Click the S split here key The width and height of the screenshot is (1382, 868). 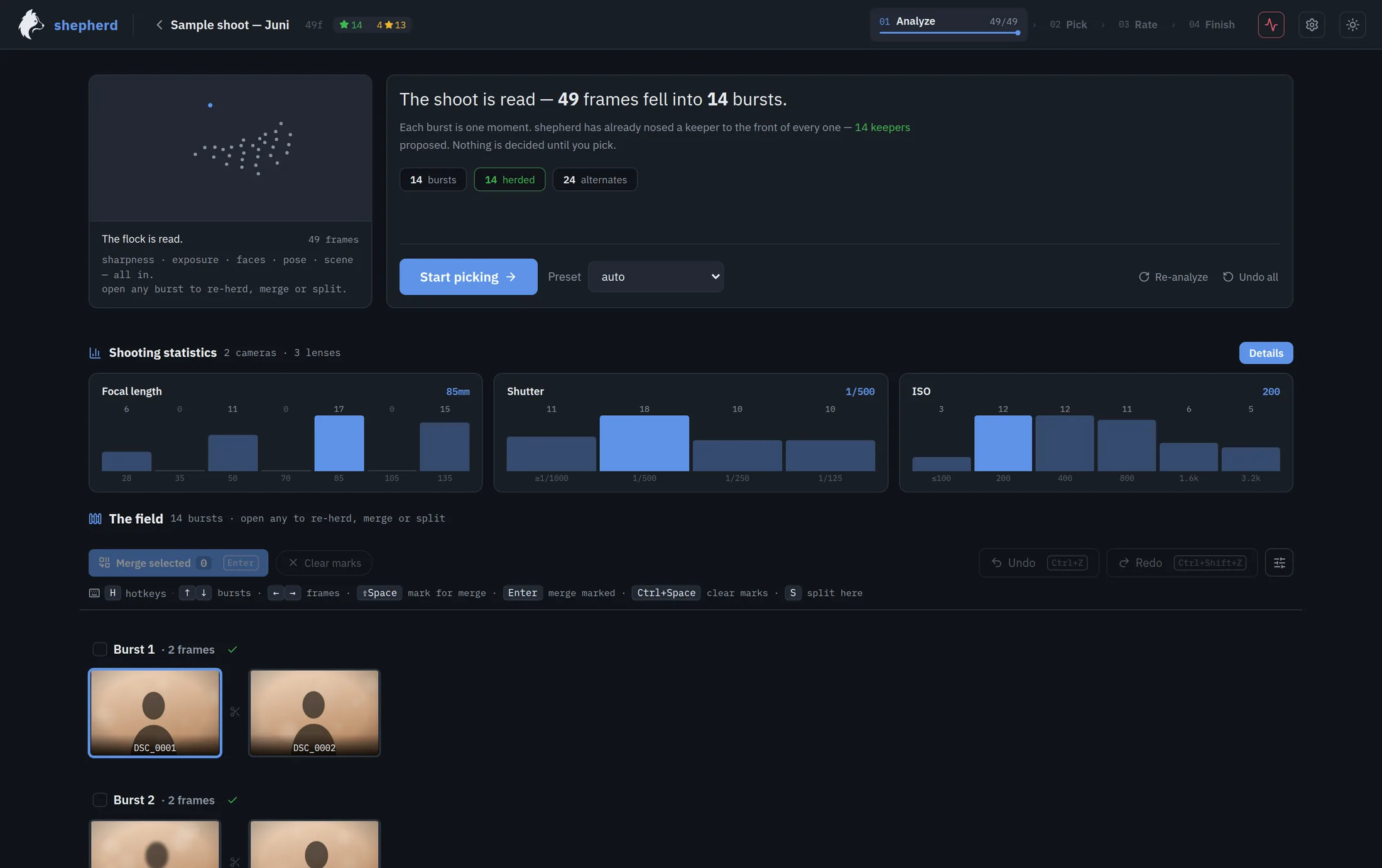[x=793, y=593]
